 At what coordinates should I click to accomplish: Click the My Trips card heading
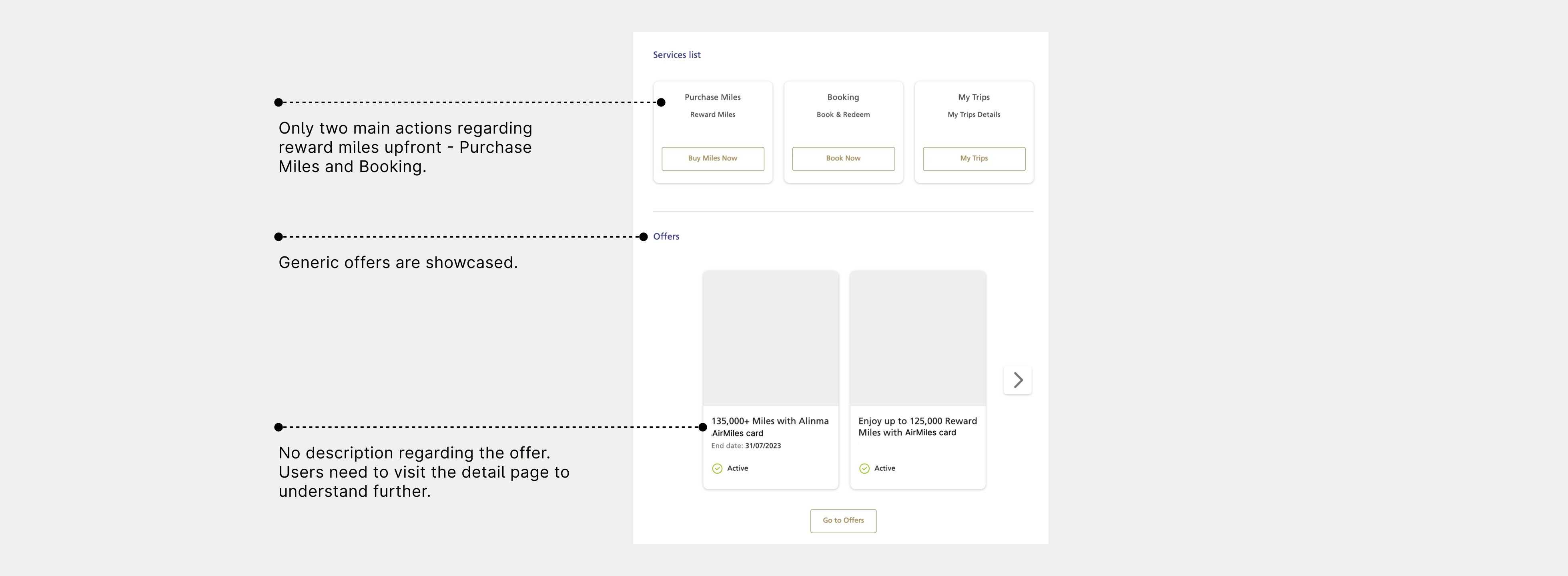click(974, 97)
